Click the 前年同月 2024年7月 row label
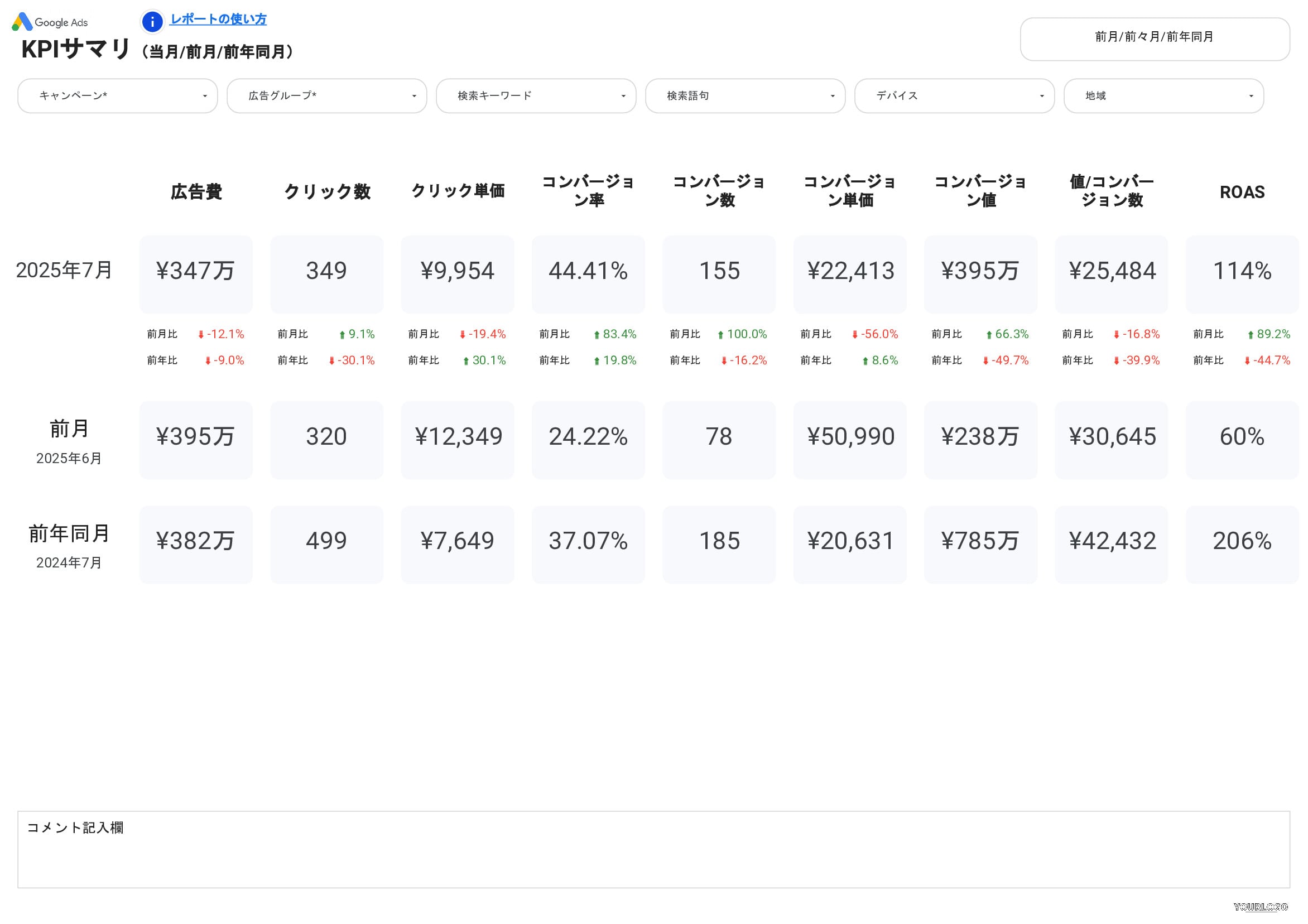Viewport: 1308px width, 924px height. coord(69,546)
